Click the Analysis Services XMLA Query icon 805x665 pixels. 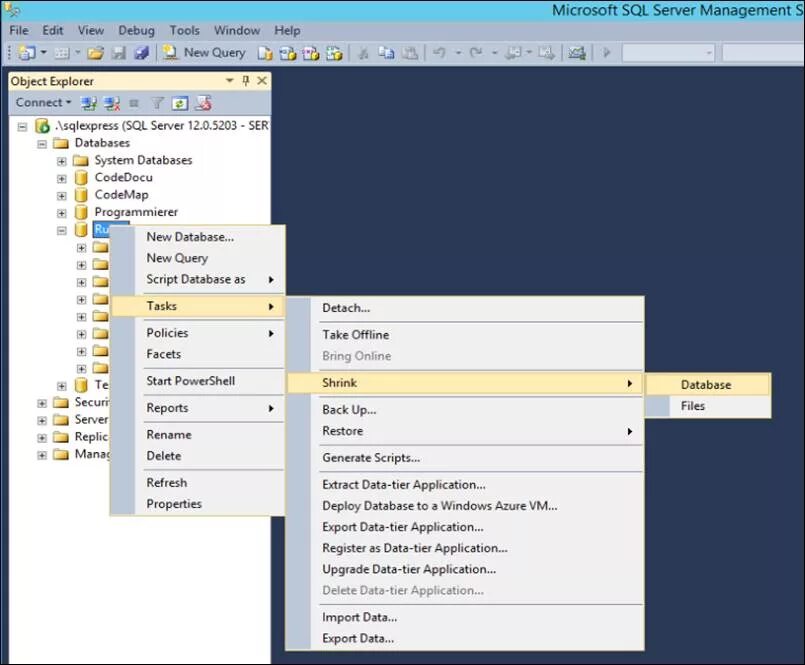pyautogui.click(x=334, y=53)
